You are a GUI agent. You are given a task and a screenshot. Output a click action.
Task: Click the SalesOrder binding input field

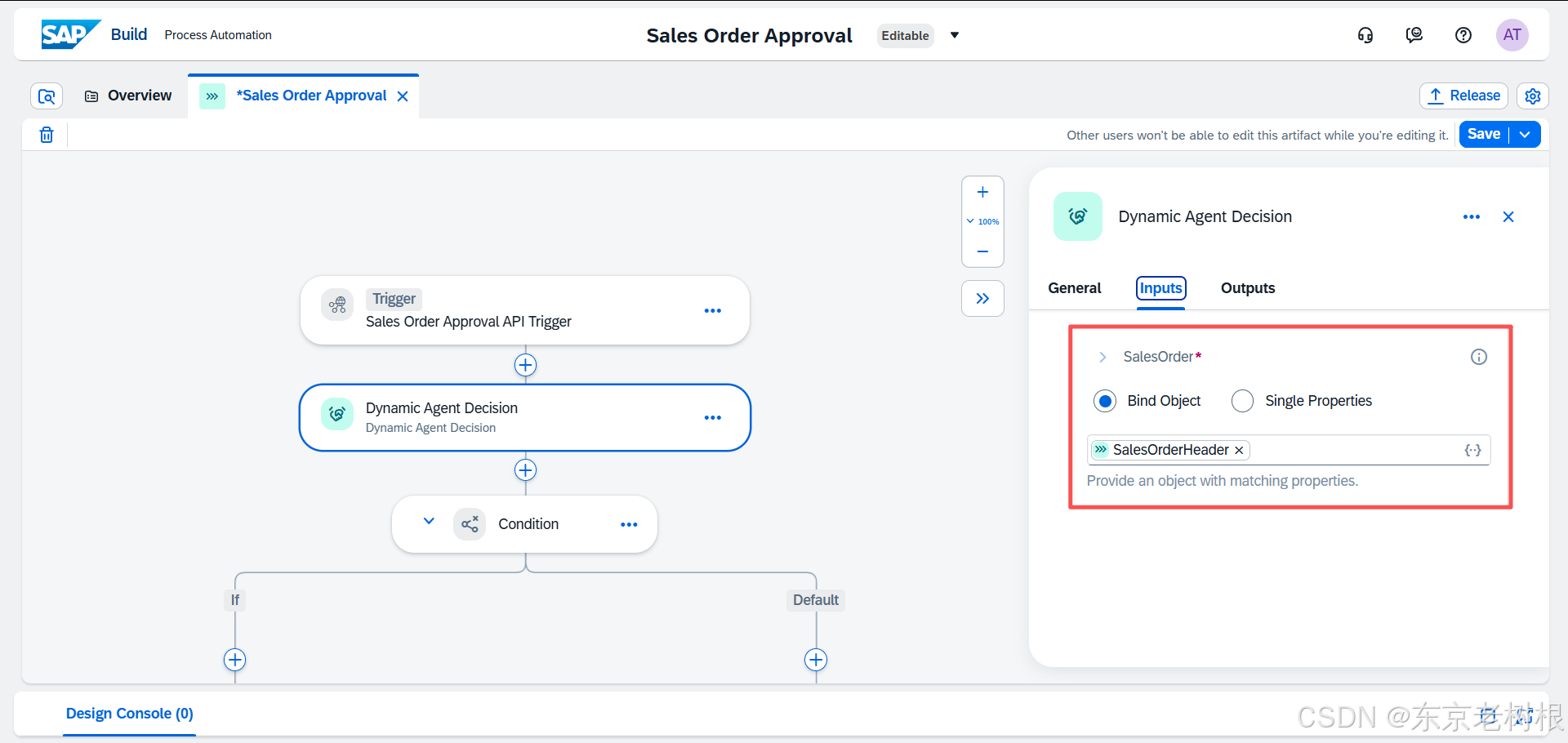1288,450
